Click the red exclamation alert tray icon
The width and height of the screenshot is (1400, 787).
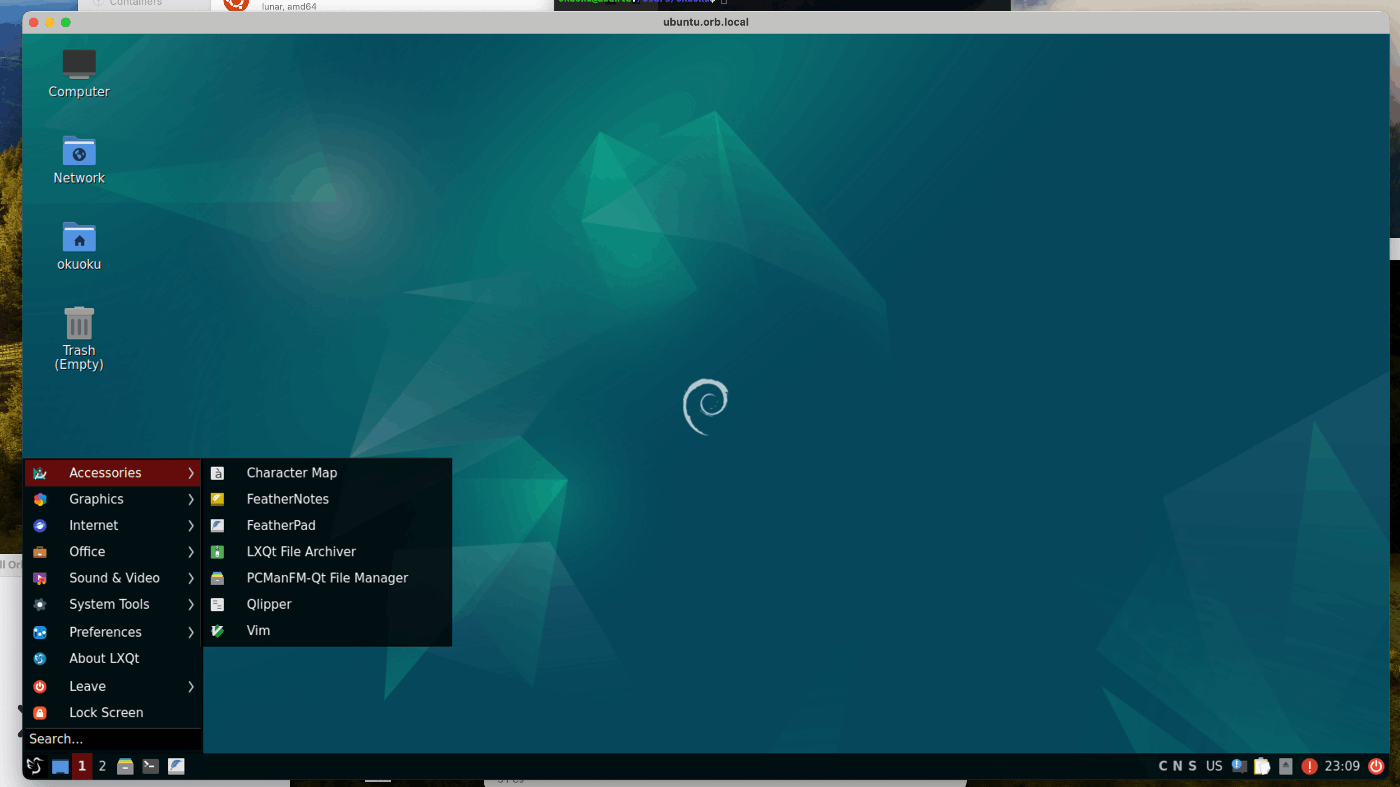click(1310, 767)
